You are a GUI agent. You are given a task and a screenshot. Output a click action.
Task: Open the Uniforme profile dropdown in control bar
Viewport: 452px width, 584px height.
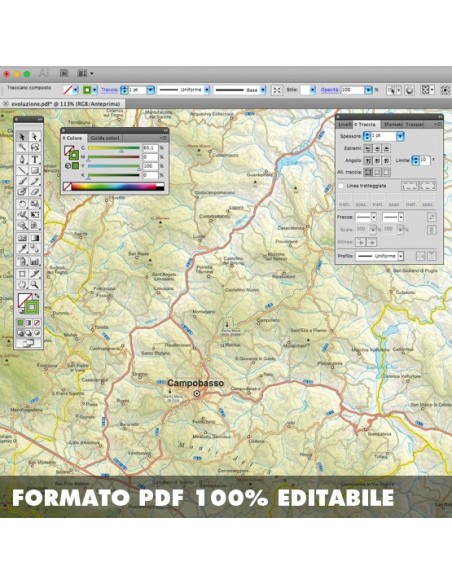(x=207, y=90)
